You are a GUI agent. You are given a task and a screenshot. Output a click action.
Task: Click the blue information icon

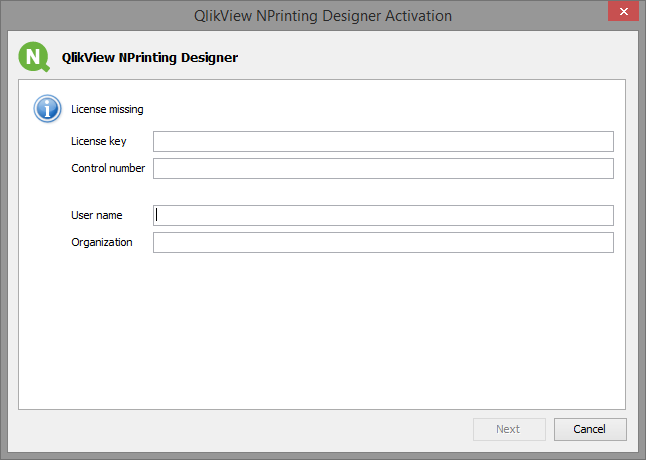47,109
